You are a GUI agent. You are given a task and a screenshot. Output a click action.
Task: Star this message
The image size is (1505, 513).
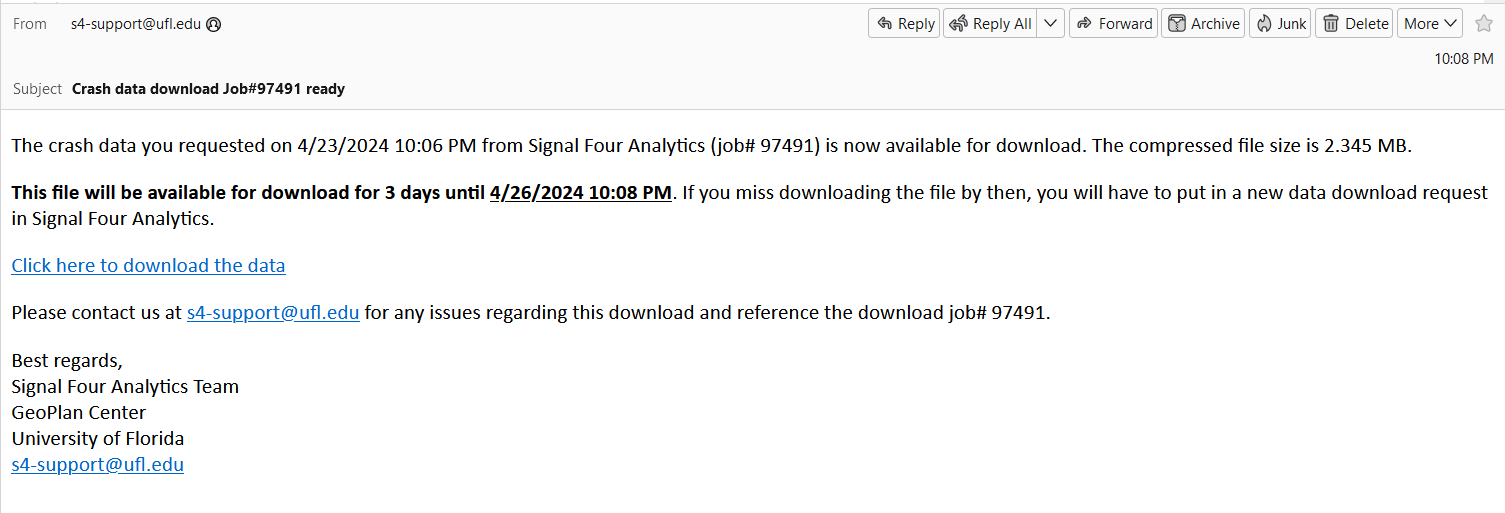tap(1483, 24)
